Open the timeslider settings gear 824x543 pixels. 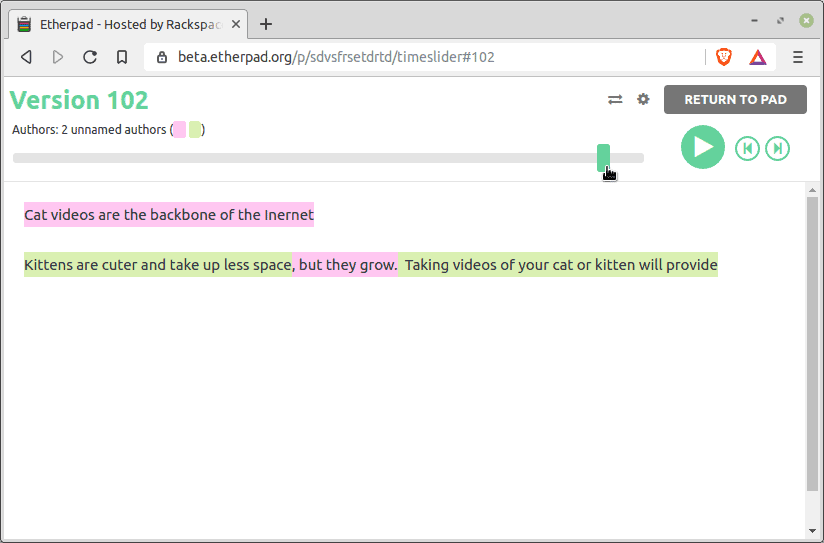point(643,99)
